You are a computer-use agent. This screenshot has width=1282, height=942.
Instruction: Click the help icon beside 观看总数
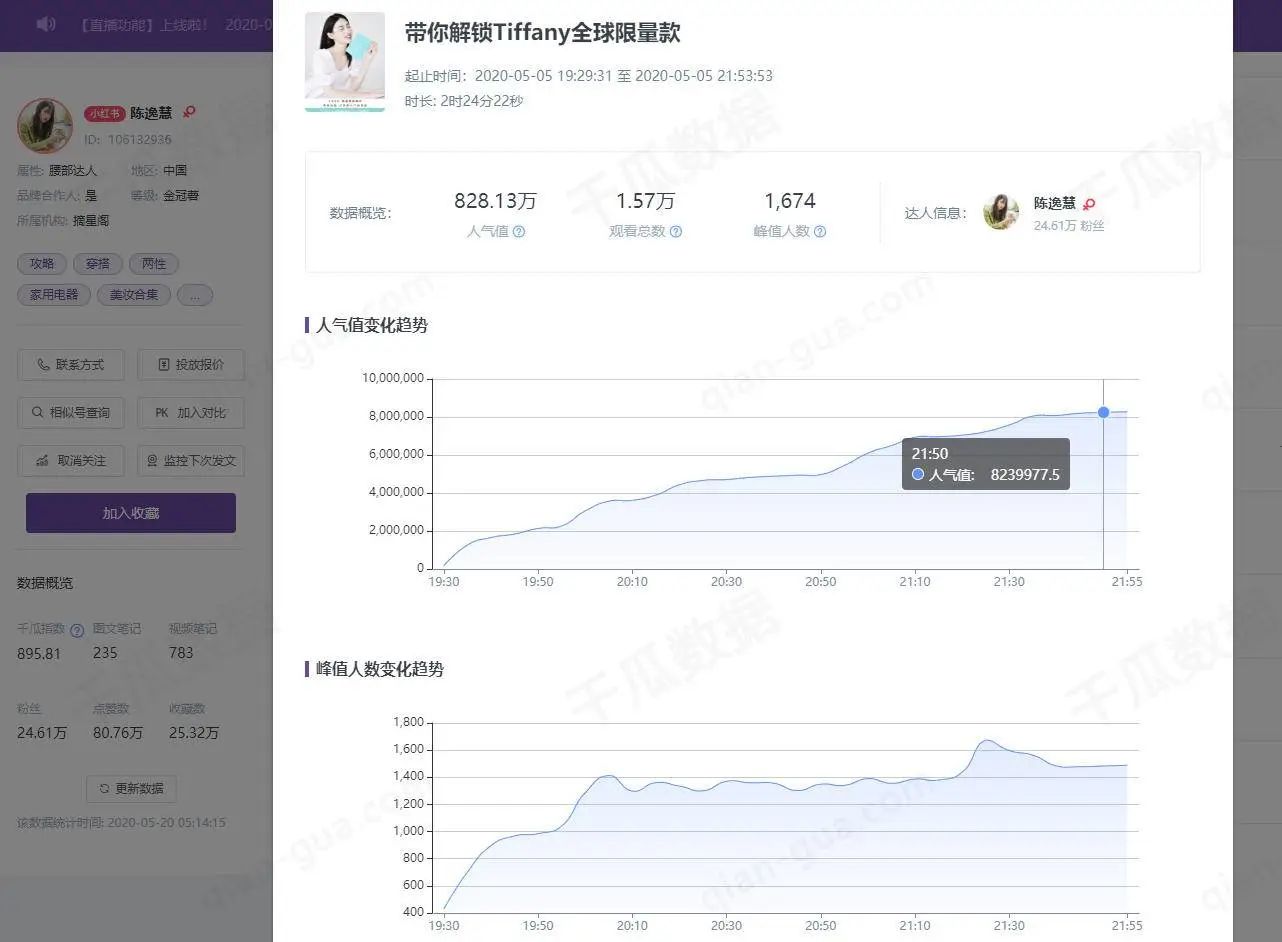pyautogui.click(x=676, y=232)
